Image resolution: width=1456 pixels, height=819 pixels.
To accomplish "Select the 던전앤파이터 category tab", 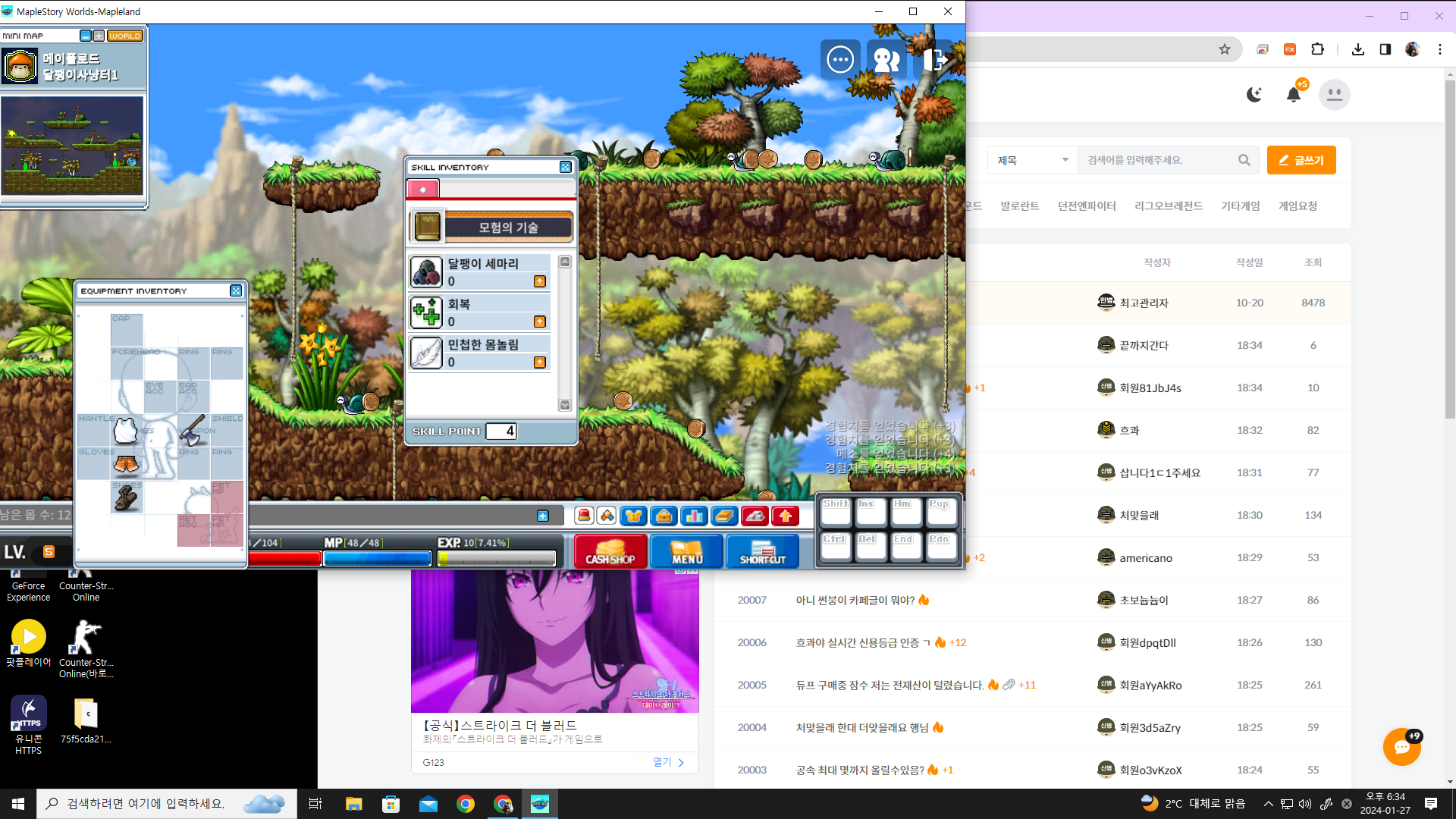I will click(1087, 206).
